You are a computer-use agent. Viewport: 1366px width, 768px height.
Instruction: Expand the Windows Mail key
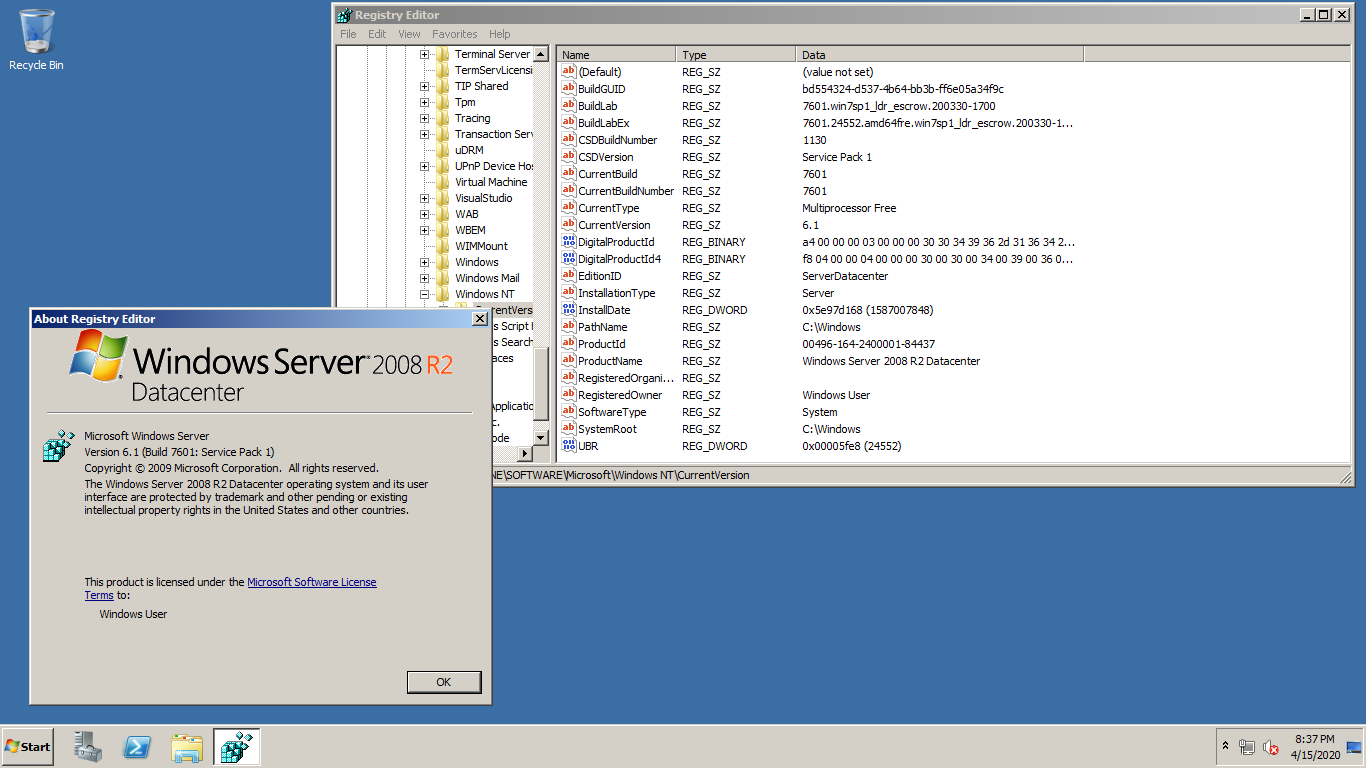click(x=425, y=278)
